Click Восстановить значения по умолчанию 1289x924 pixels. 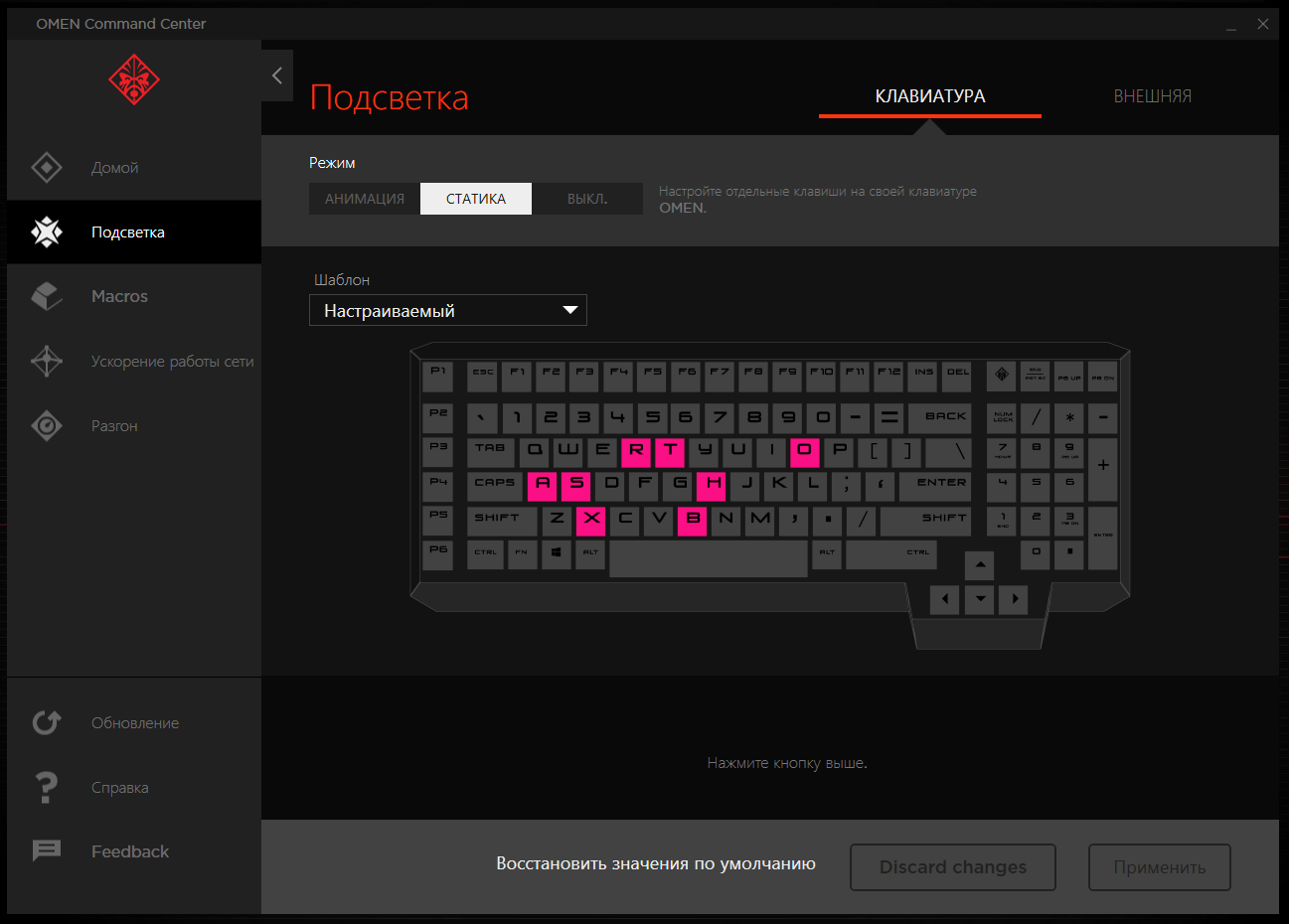[x=656, y=863]
